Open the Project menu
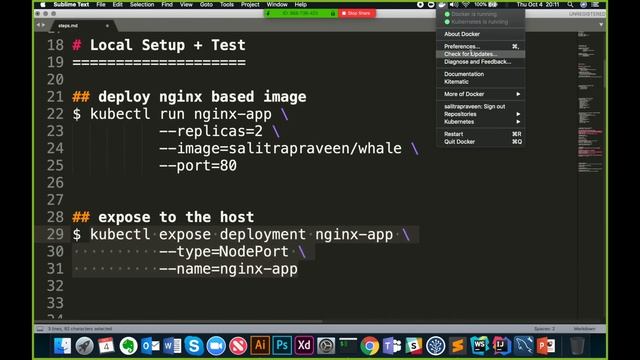Viewport: 640px width, 360px height. pyautogui.click(x=250, y=4)
